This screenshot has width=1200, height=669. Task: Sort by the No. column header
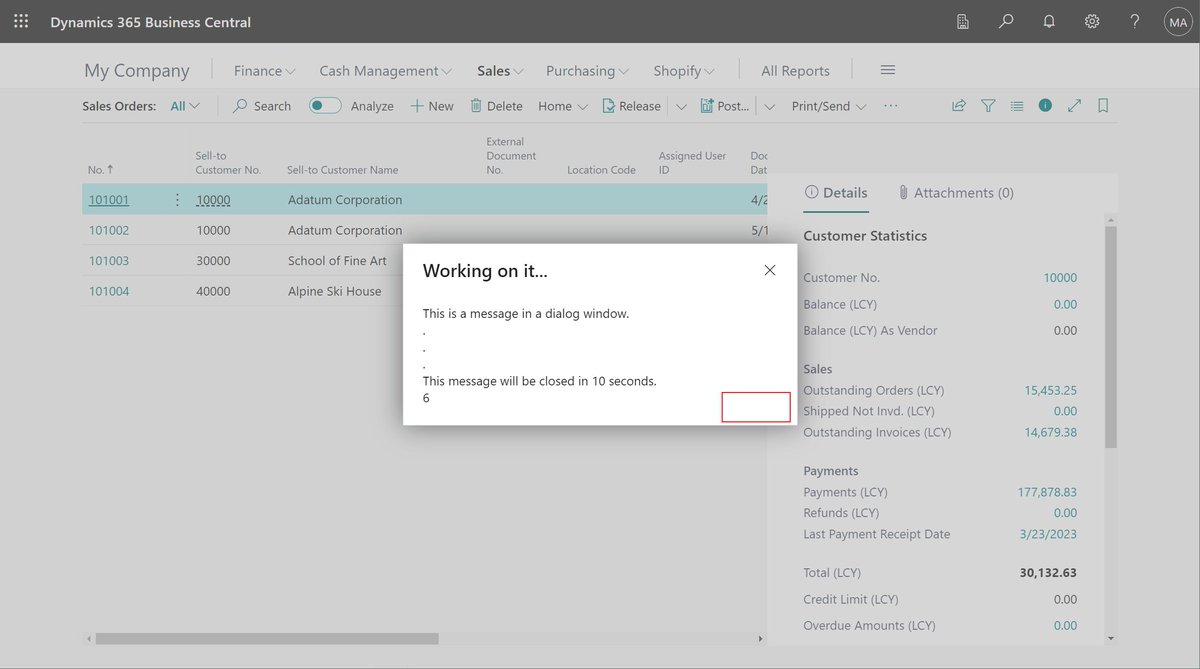[x=101, y=170]
